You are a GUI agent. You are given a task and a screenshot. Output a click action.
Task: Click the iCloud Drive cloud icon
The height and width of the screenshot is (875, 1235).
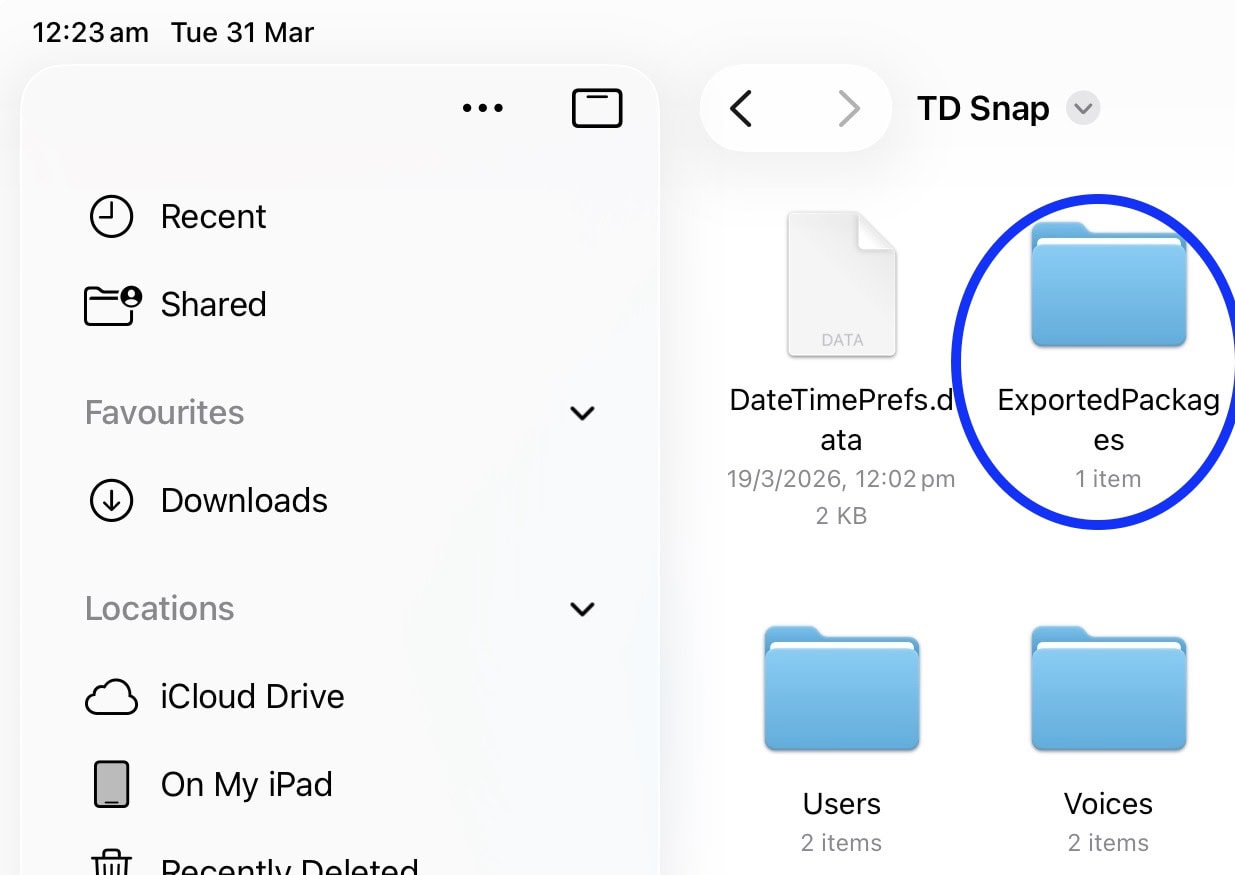(x=111, y=696)
